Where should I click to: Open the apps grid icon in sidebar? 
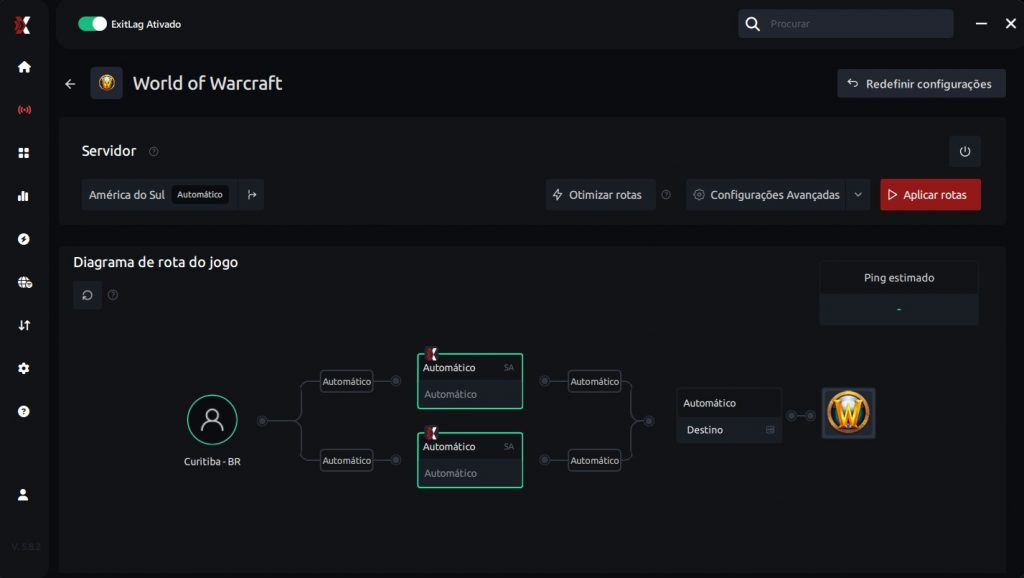(24, 153)
